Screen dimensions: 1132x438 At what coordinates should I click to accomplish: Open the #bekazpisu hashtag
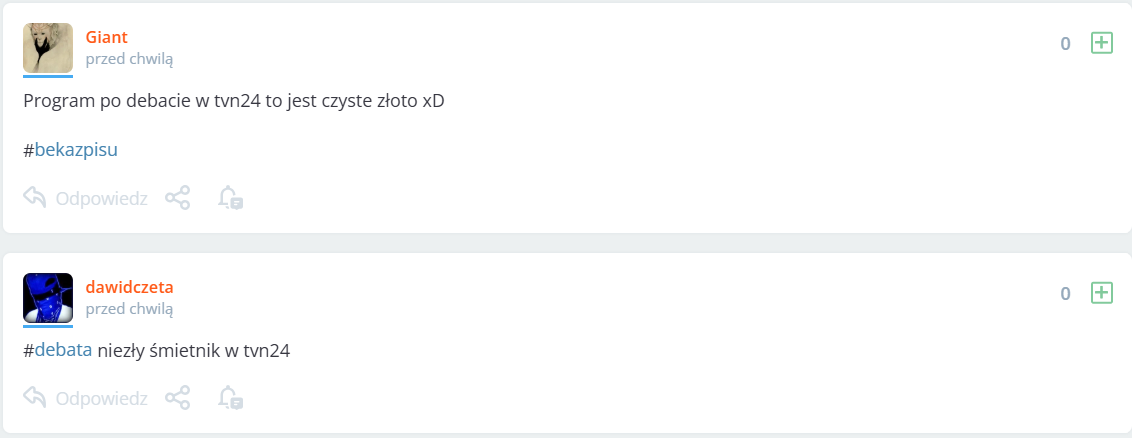76,150
